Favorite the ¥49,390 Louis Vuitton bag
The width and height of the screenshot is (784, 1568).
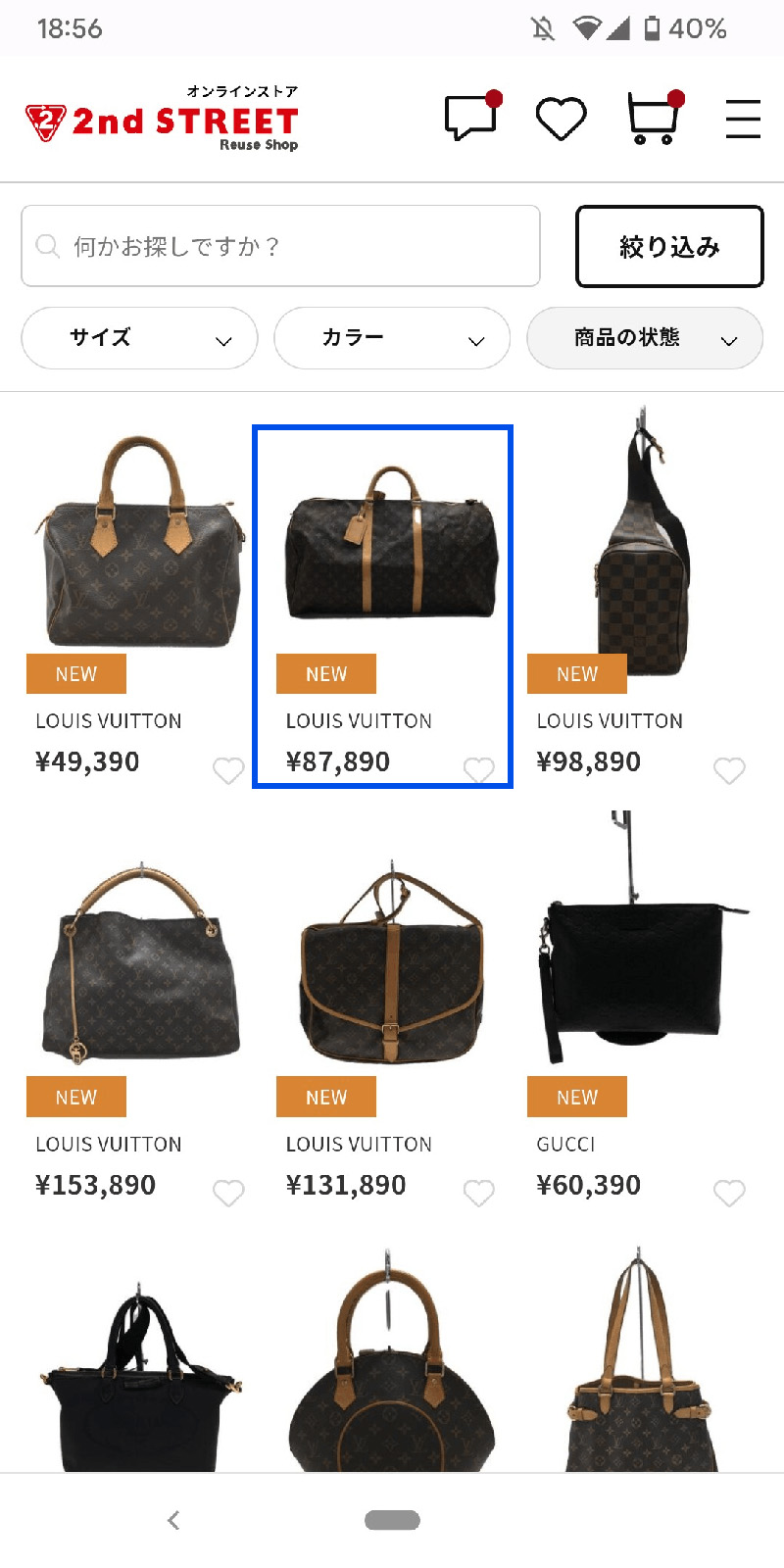(228, 770)
